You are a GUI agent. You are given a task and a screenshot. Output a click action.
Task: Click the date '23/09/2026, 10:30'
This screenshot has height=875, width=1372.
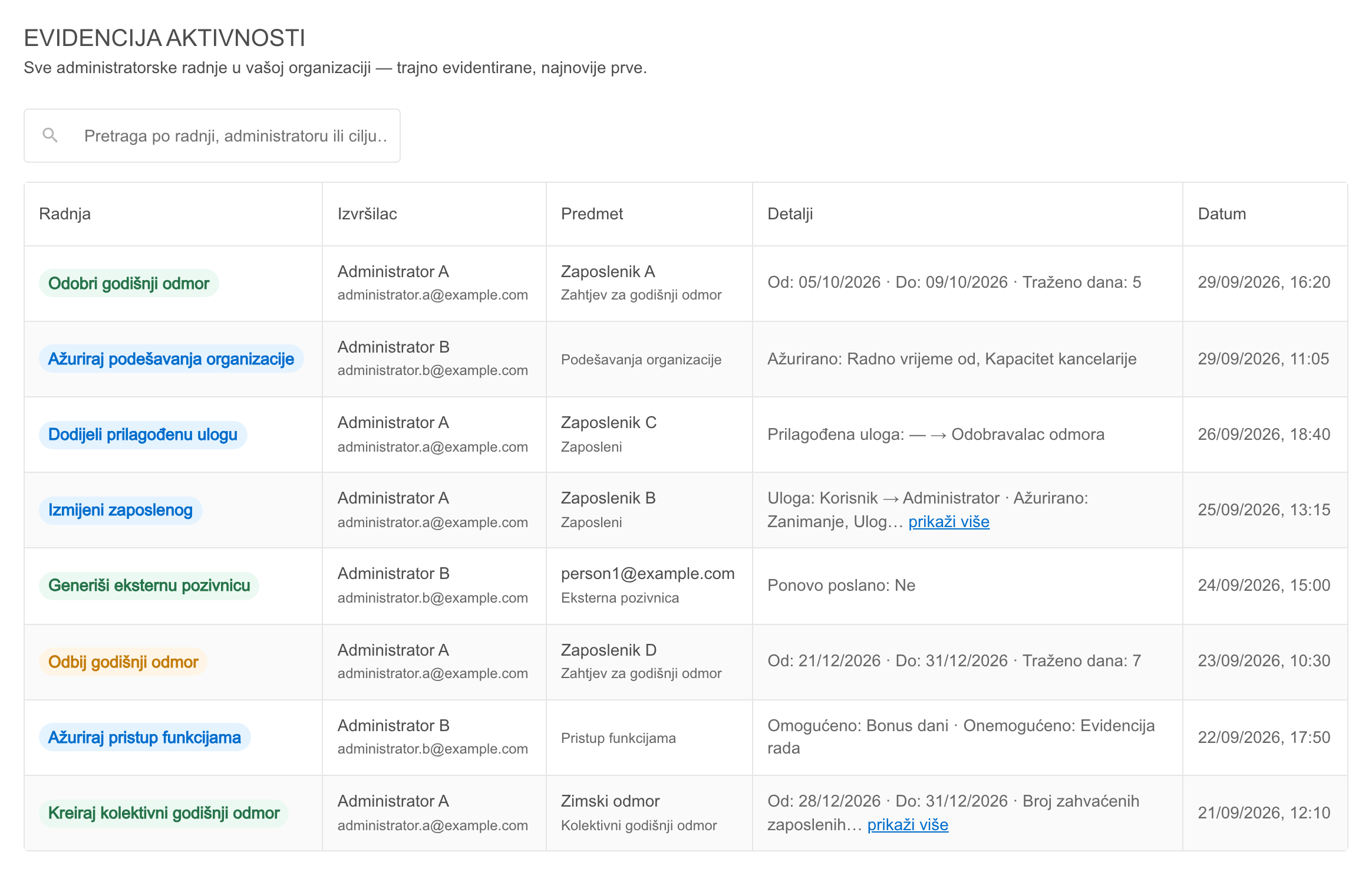1264,661
